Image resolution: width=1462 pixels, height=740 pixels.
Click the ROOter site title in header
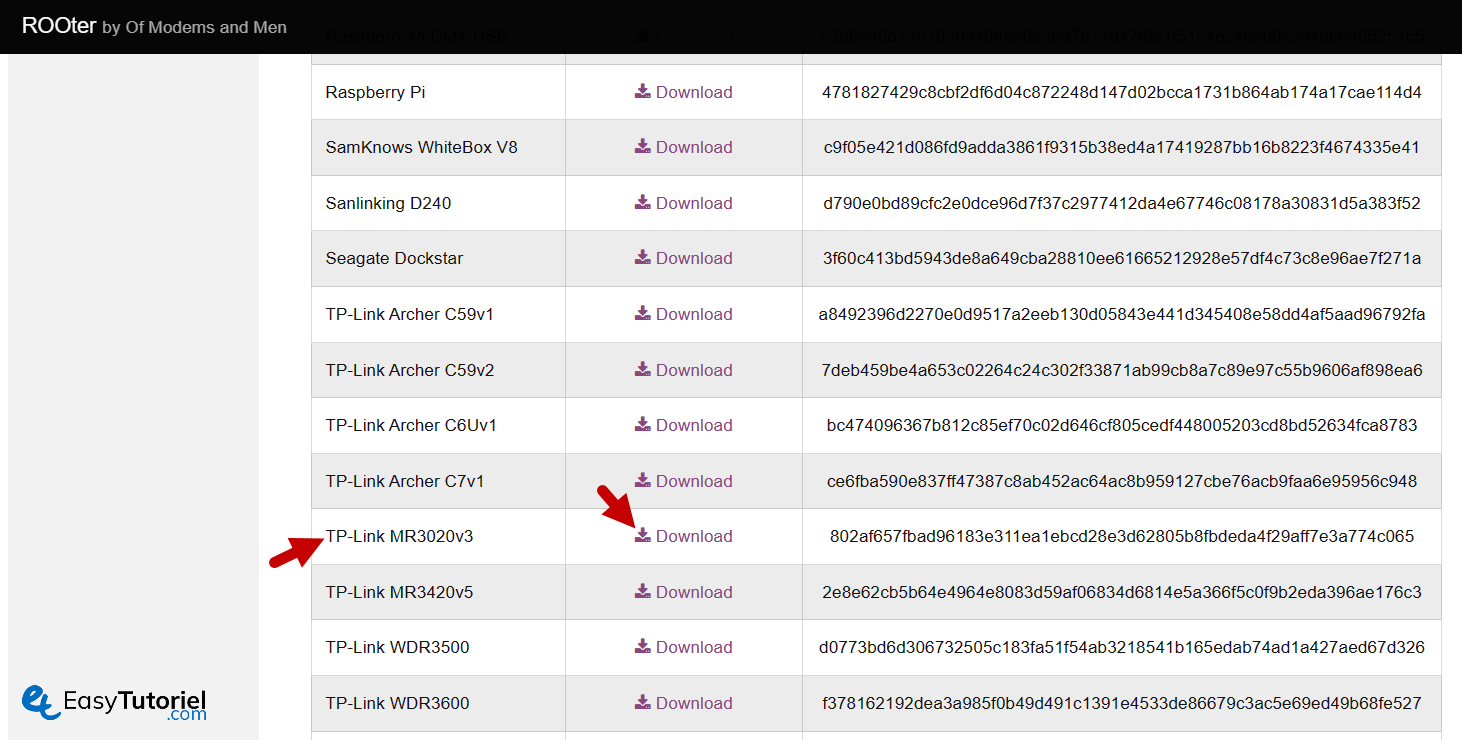click(x=59, y=26)
